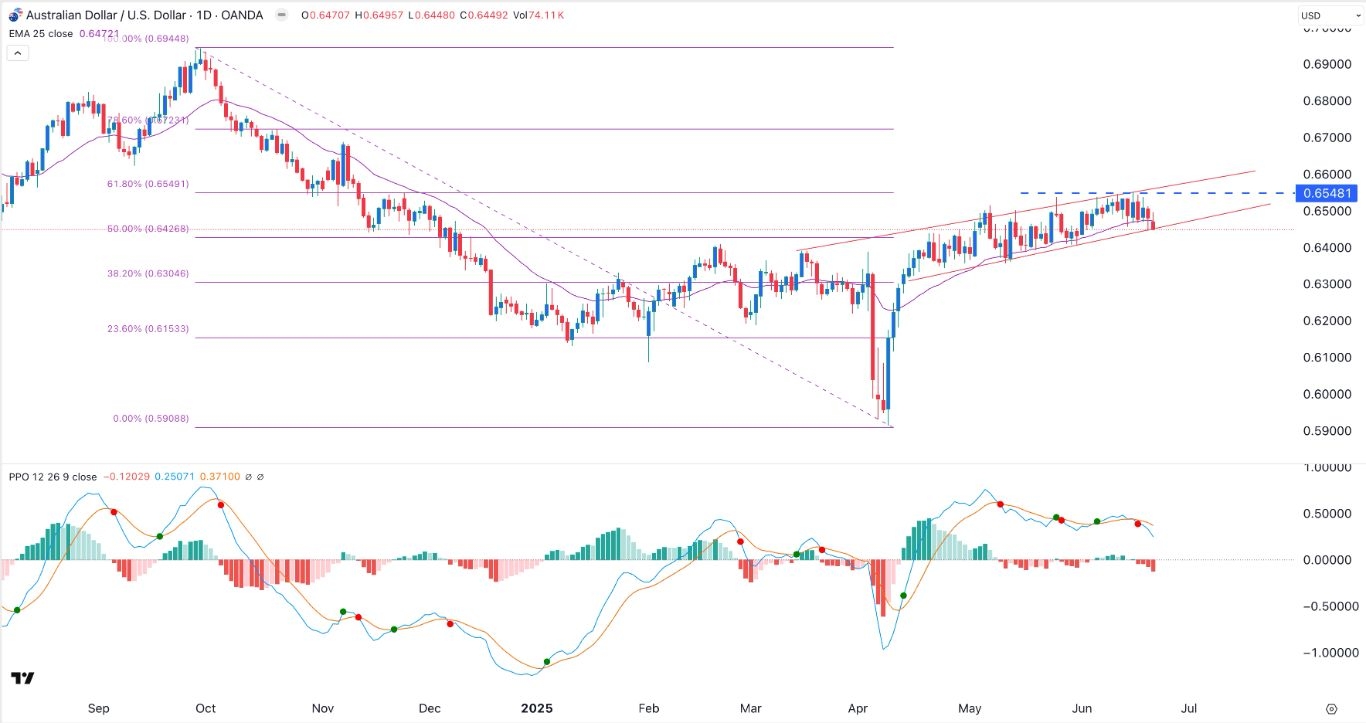The height and width of the screenshot is (723, 1366).
Task: Click the minus hide icon beside OANDA
Action: [282, 14]
